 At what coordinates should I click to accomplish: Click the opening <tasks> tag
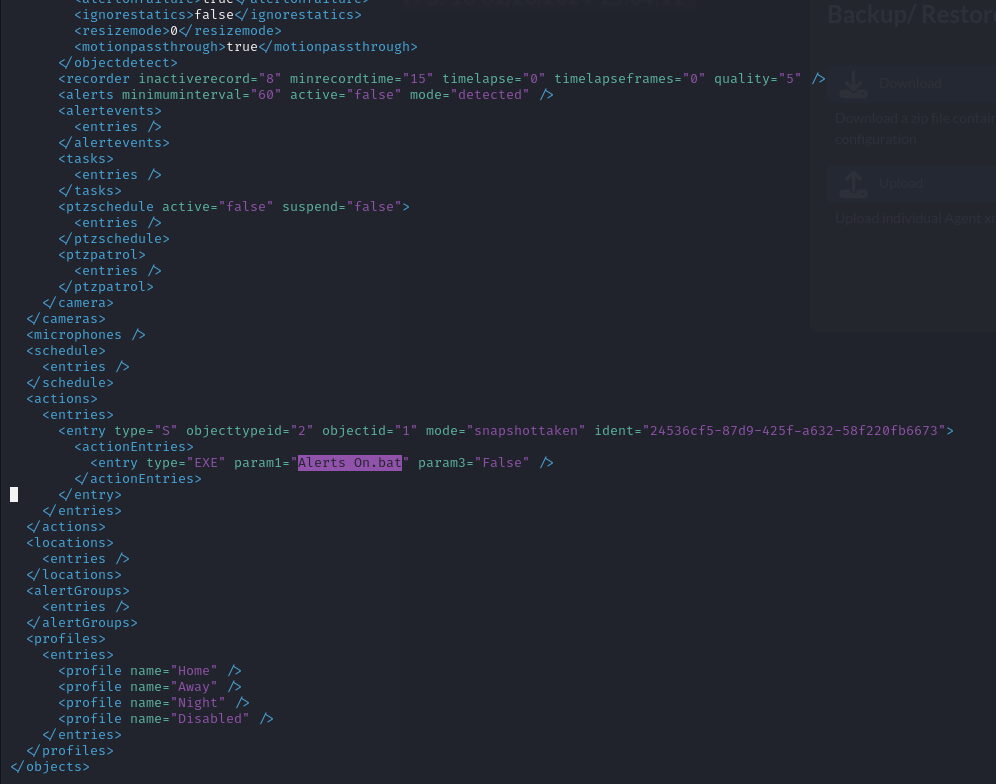point(86,159)
